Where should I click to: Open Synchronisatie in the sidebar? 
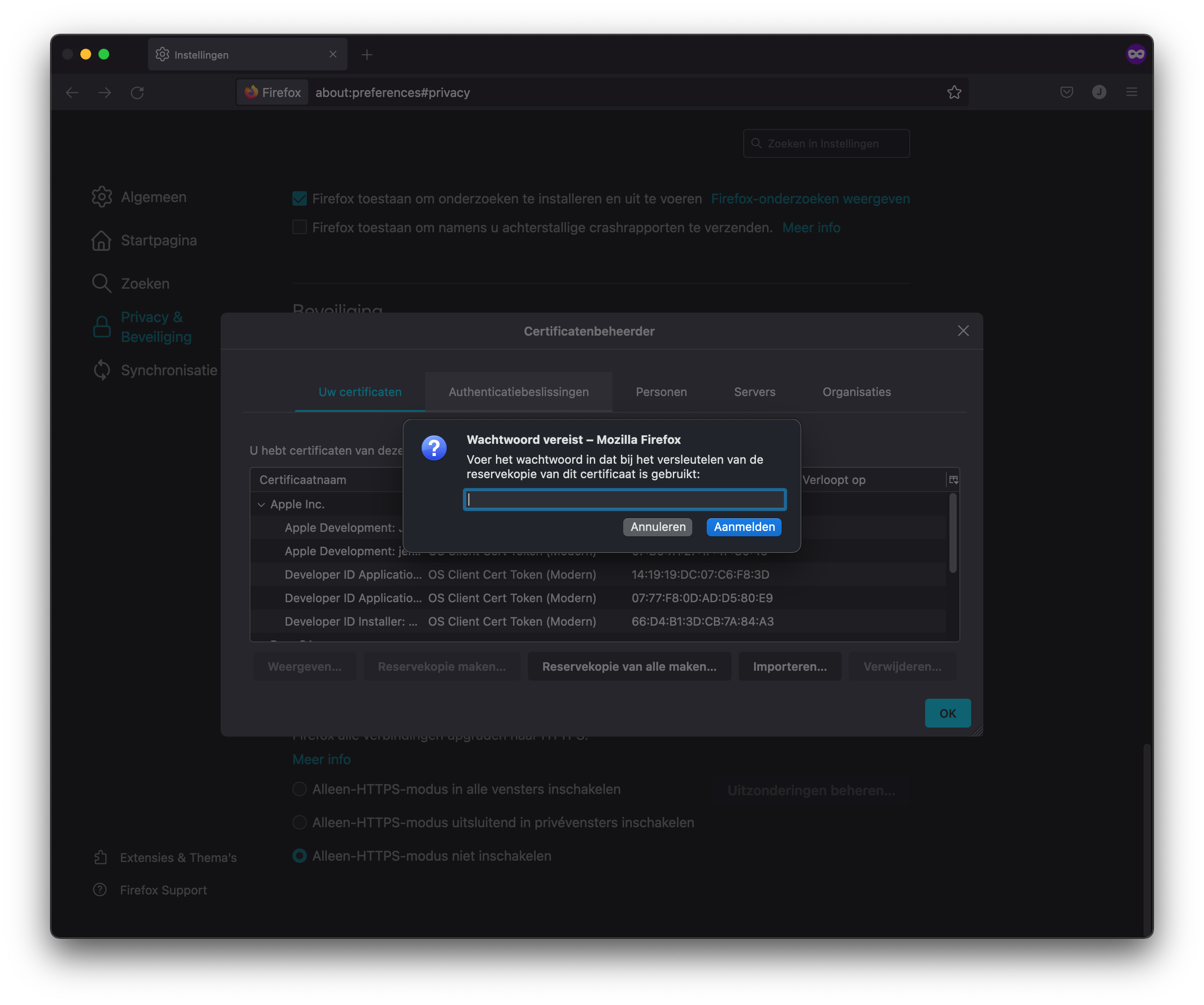155,370
